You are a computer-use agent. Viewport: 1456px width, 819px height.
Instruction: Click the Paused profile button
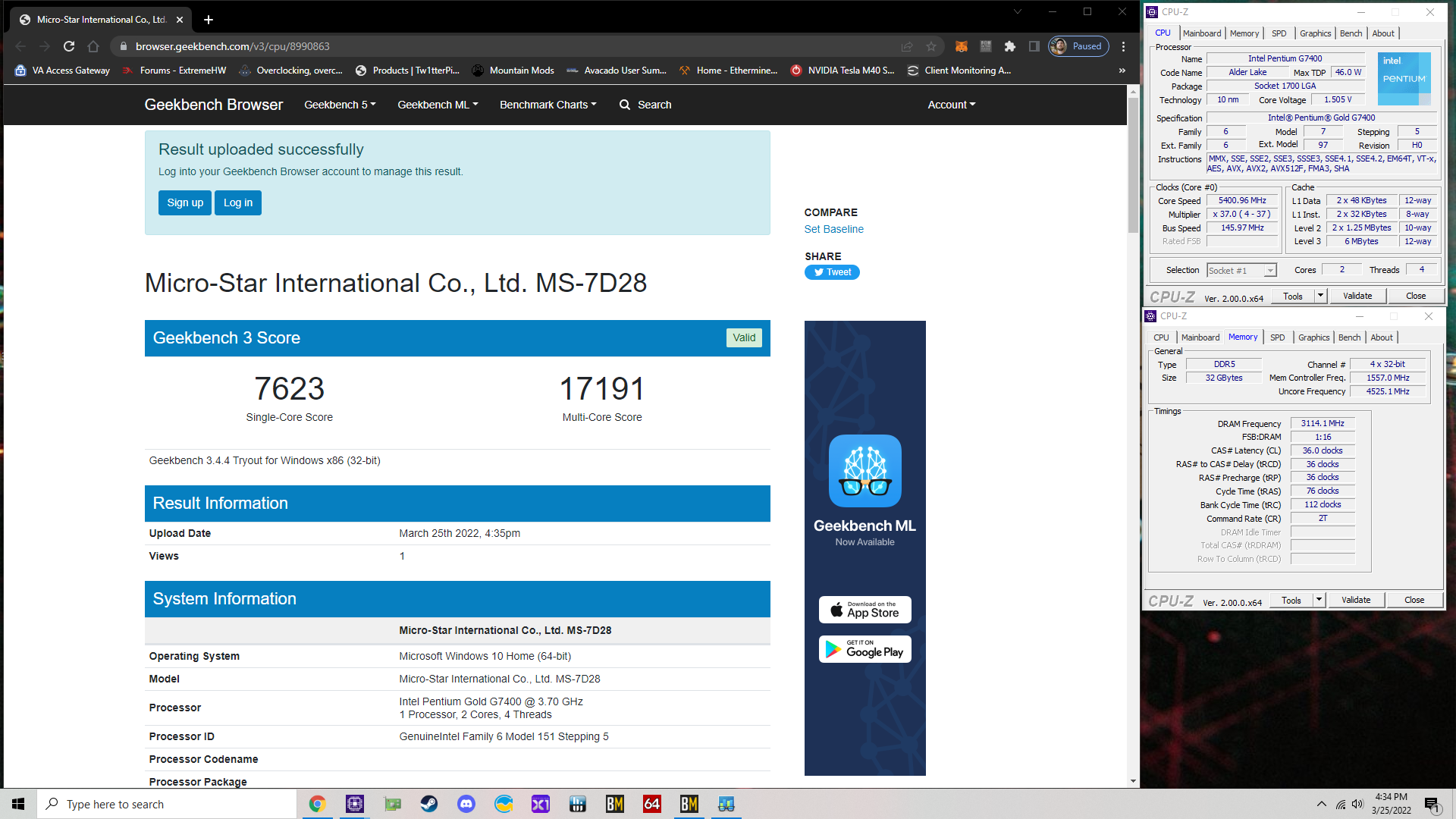click(1078, 46)
